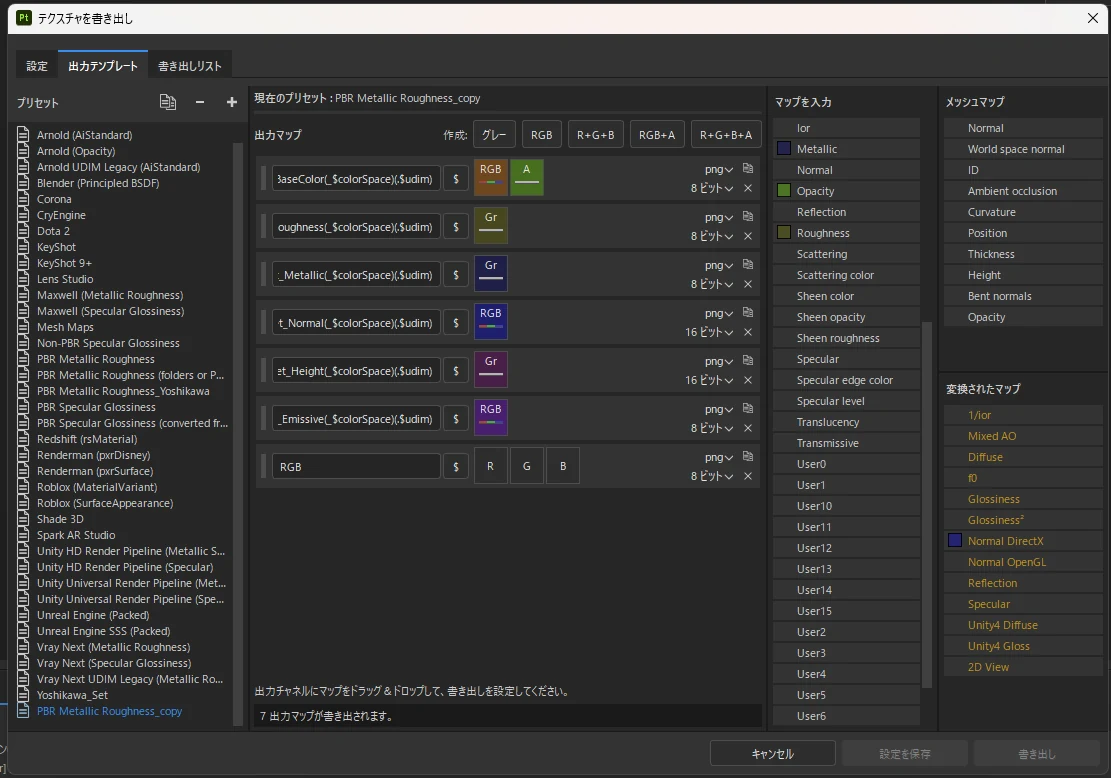Viewport: 1111px width, 778px height.
Task: Select RGB channel slot of Normal map
Action: [490, 322]
